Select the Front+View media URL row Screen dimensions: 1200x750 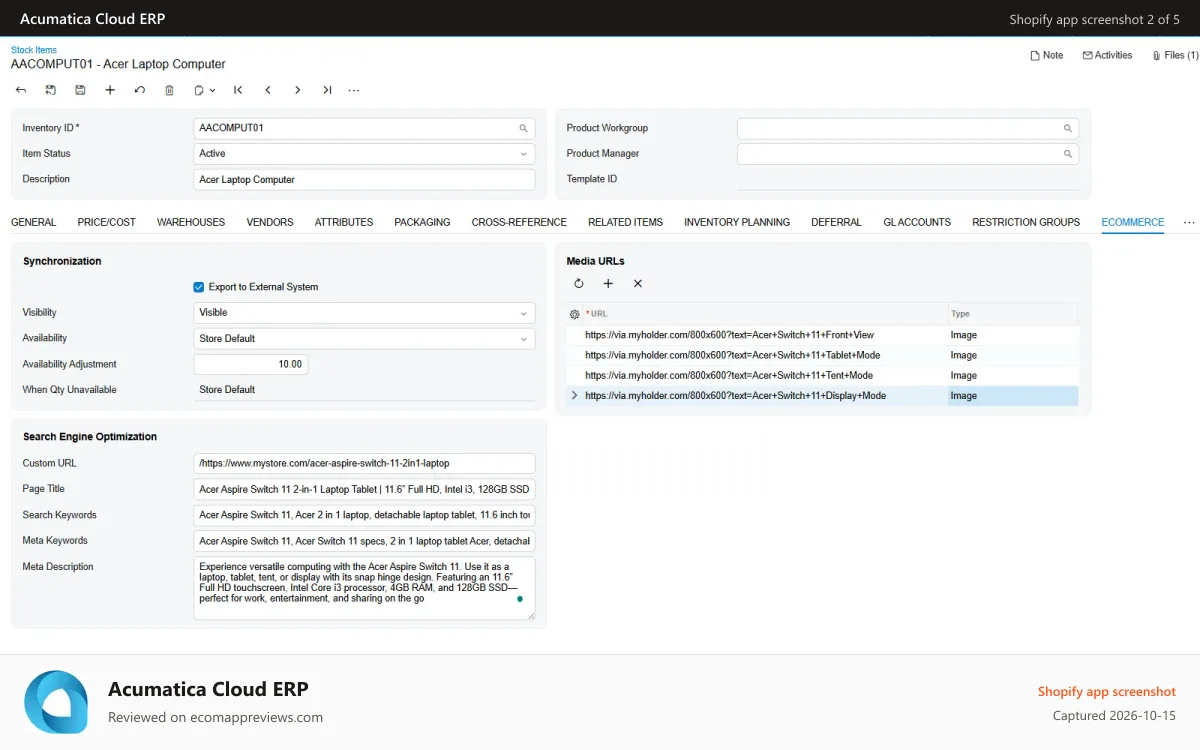click(822, 335)
